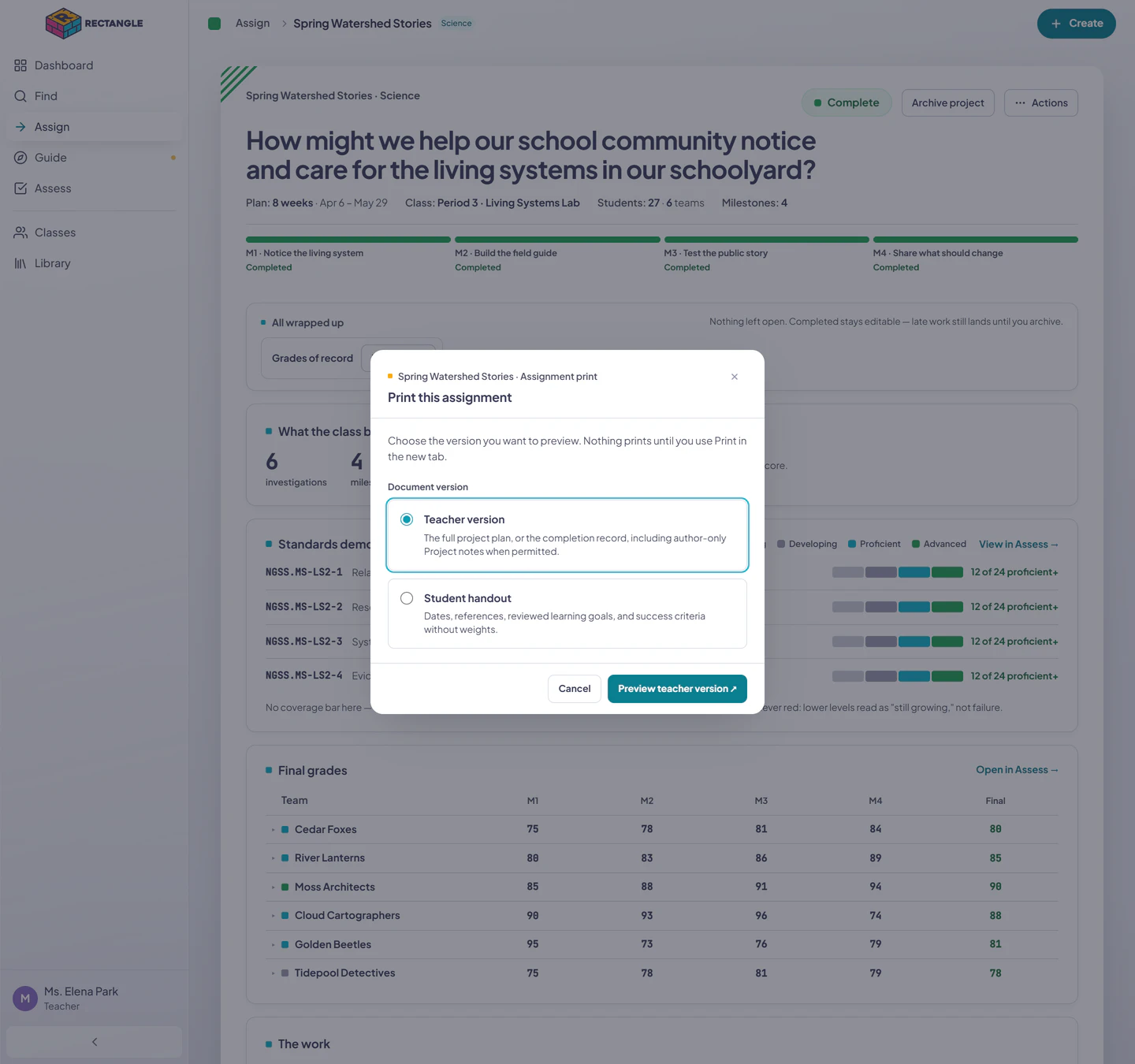Expand the Golden Beetles row

point(274,945)
